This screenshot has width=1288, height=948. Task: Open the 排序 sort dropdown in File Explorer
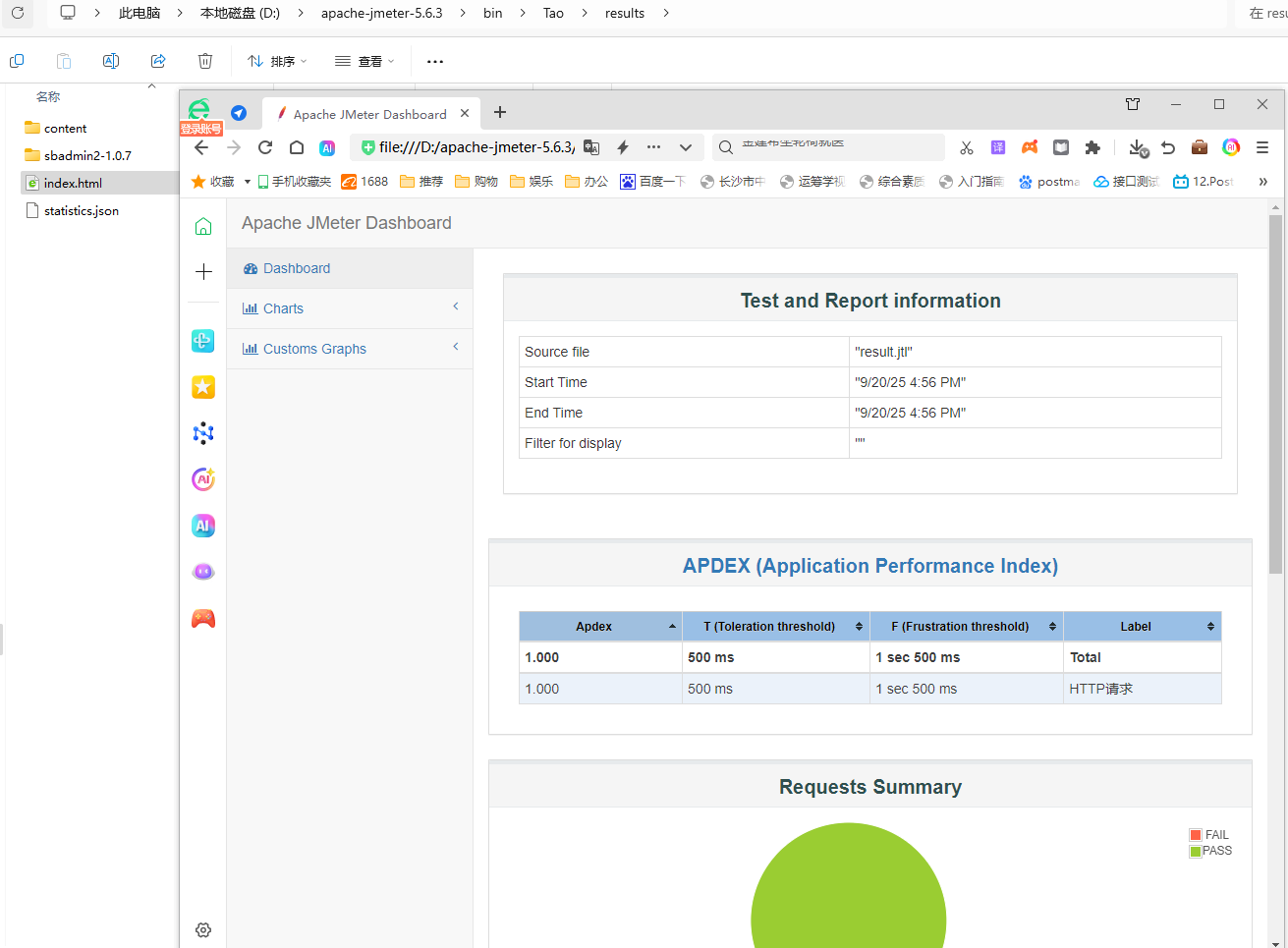point(277,61)
